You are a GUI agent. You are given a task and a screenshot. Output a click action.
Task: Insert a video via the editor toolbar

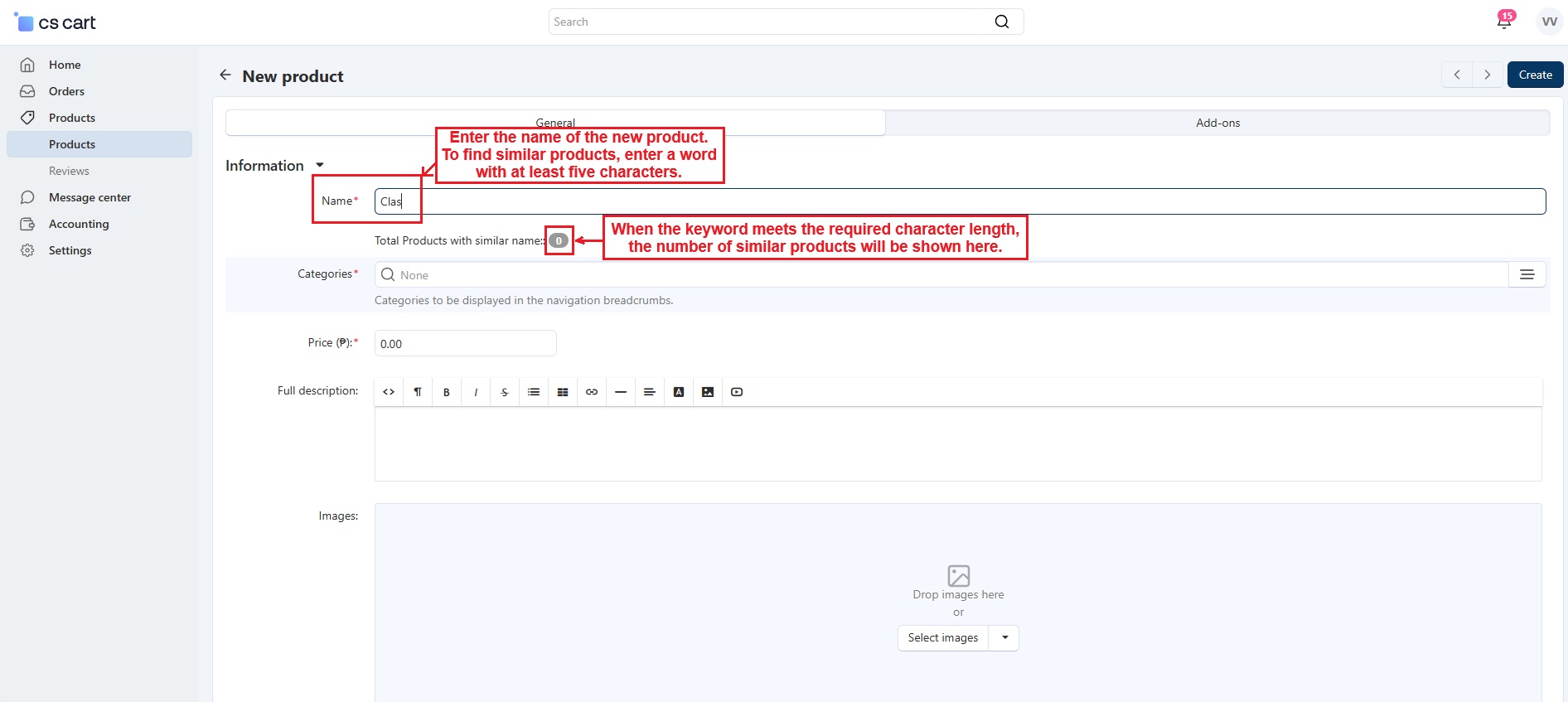coord(737,392)
